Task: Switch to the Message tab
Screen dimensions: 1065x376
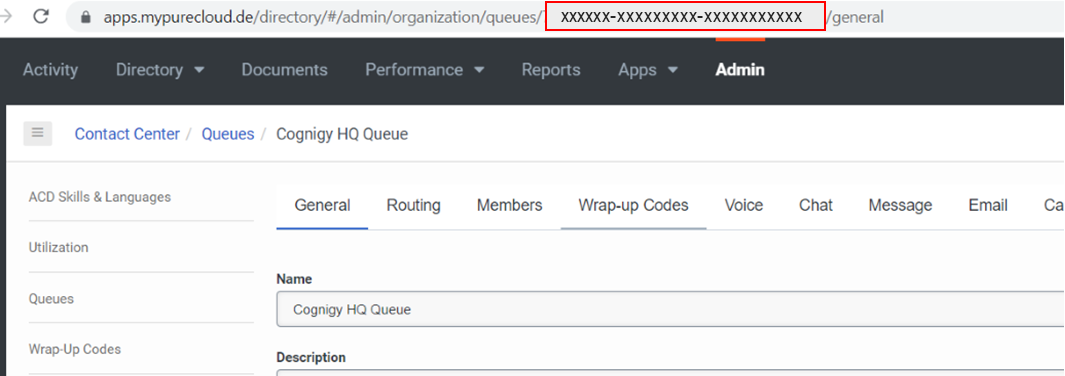Action: [x=900, y=205]
